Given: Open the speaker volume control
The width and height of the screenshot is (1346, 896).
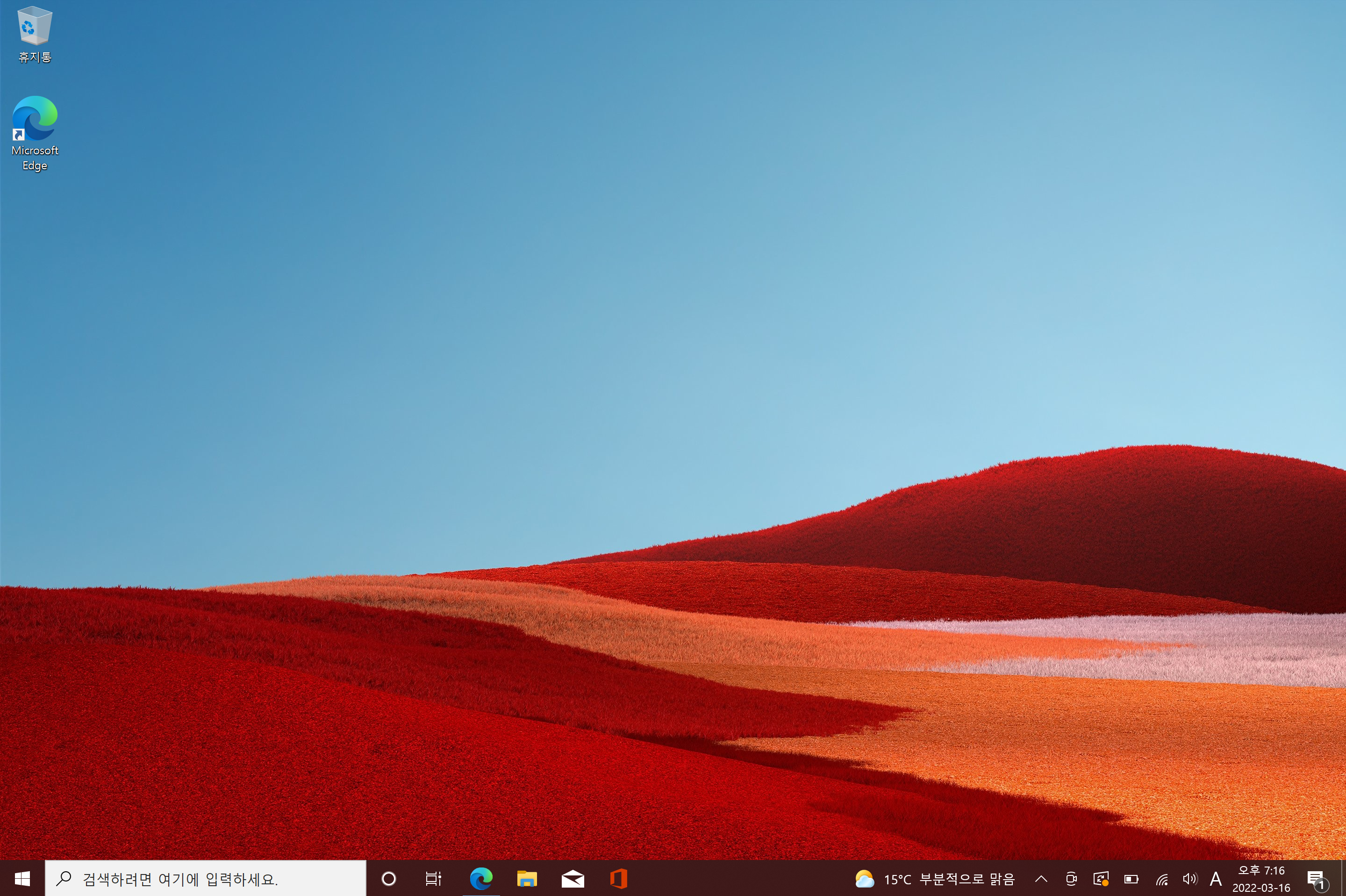Looking at the screenshot, I should [x=1189, y=879].
